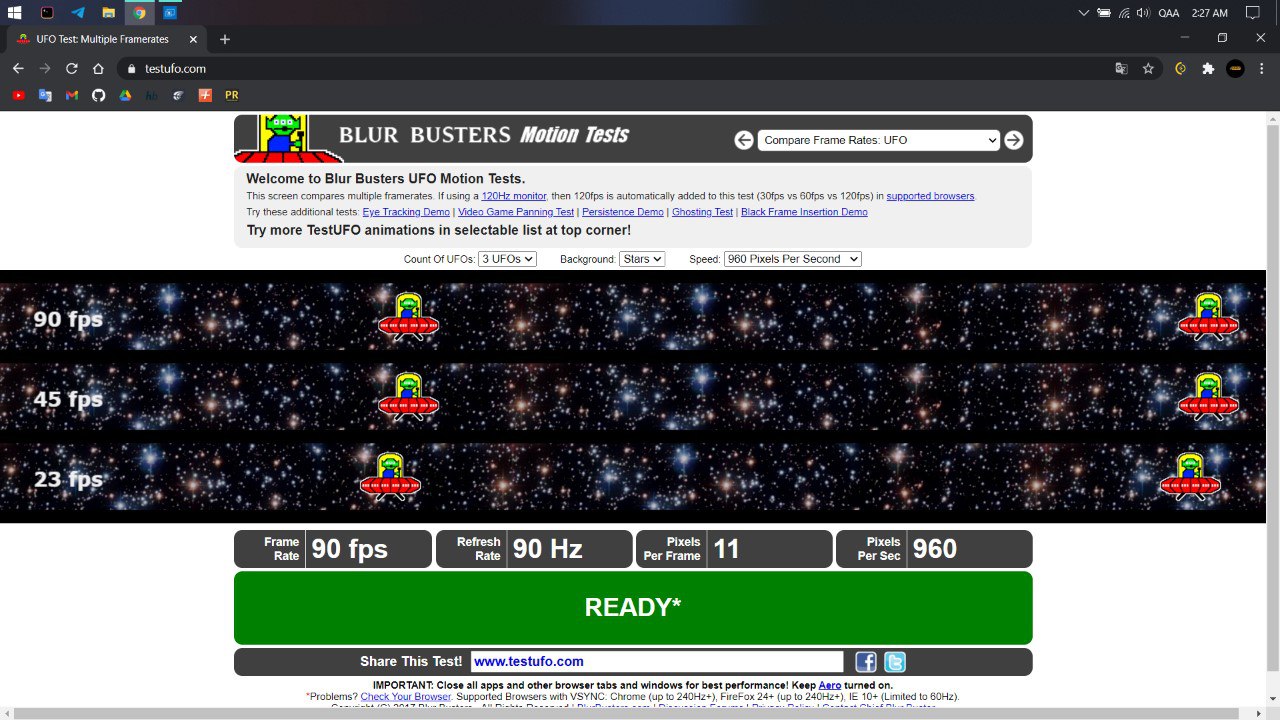
Task: Open Background Stars dropdown
Action: pos(642,259)
